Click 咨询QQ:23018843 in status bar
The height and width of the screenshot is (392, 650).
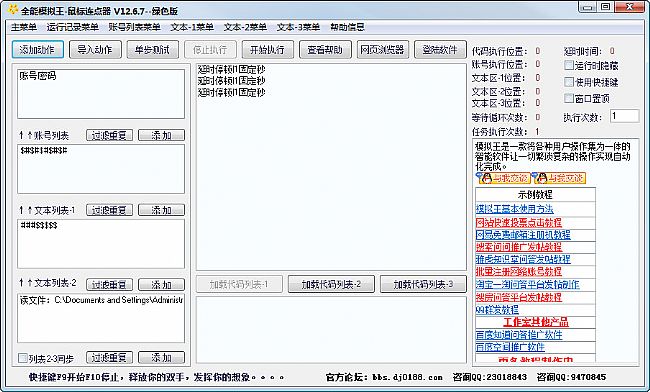tap(490, 377)
